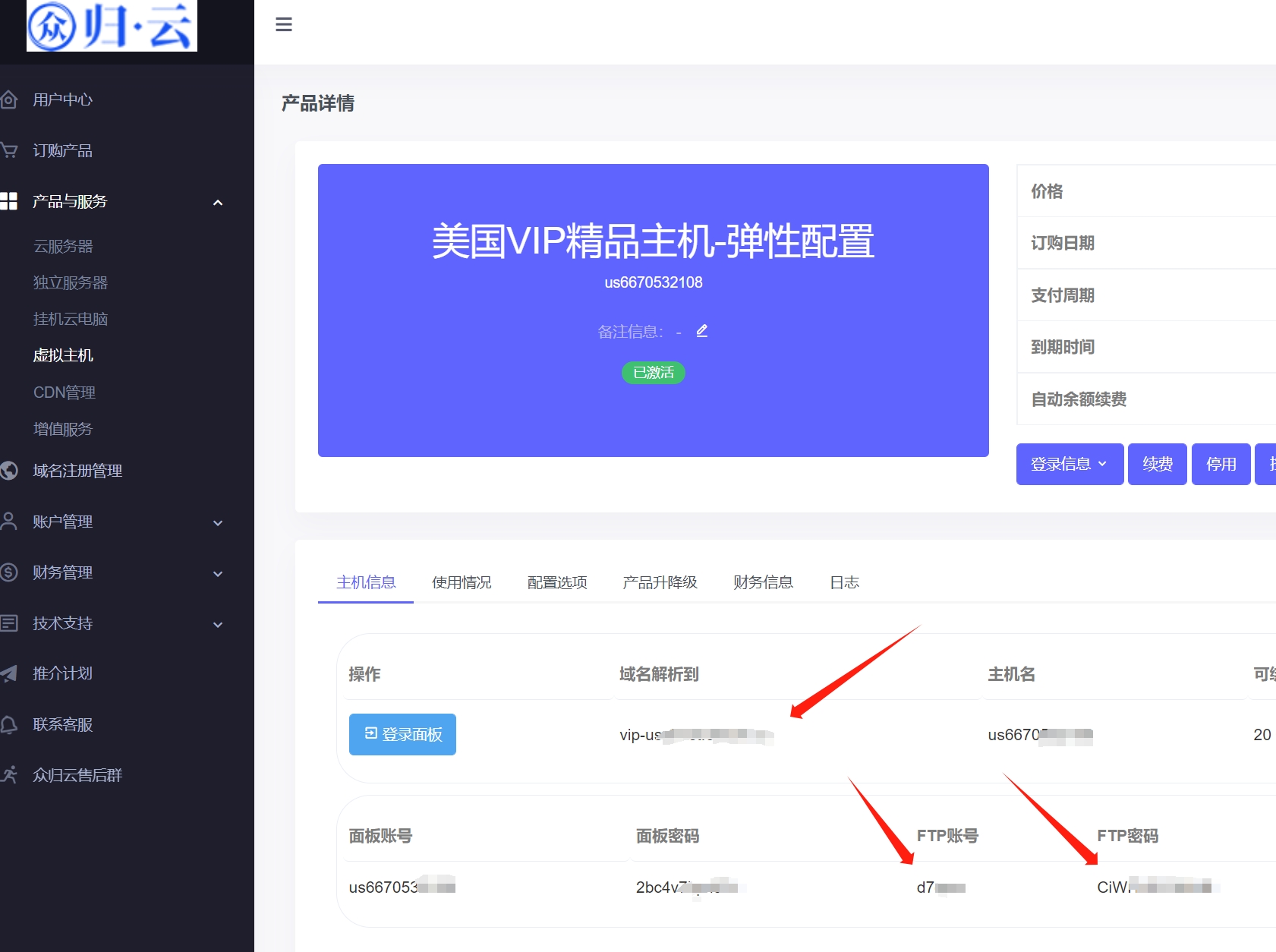Switch to the 日志 tab
The width and height of the screenshot is (1276, 952).
coord(844,582)
